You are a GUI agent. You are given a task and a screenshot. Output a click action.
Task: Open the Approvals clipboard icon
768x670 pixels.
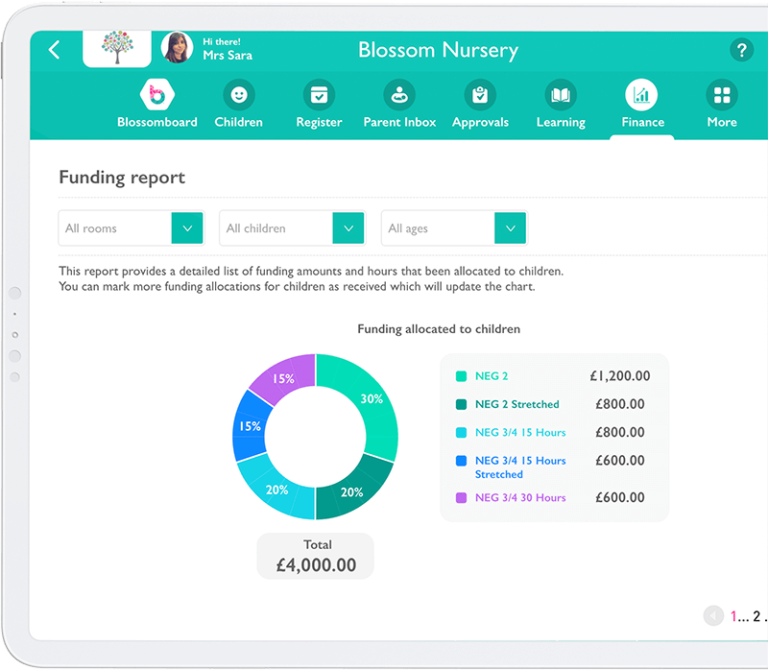480,96
